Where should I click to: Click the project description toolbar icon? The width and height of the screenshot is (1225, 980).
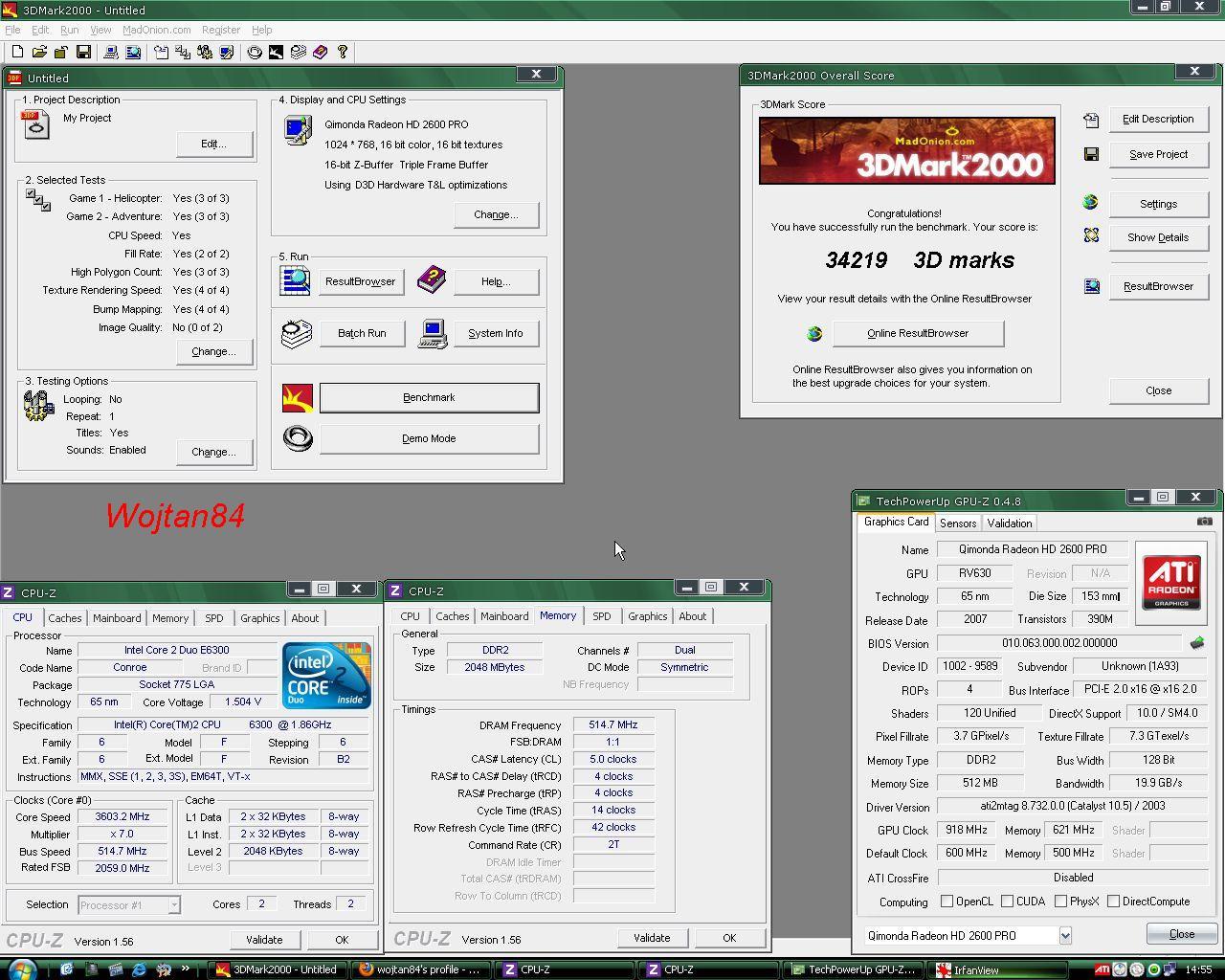161,52
